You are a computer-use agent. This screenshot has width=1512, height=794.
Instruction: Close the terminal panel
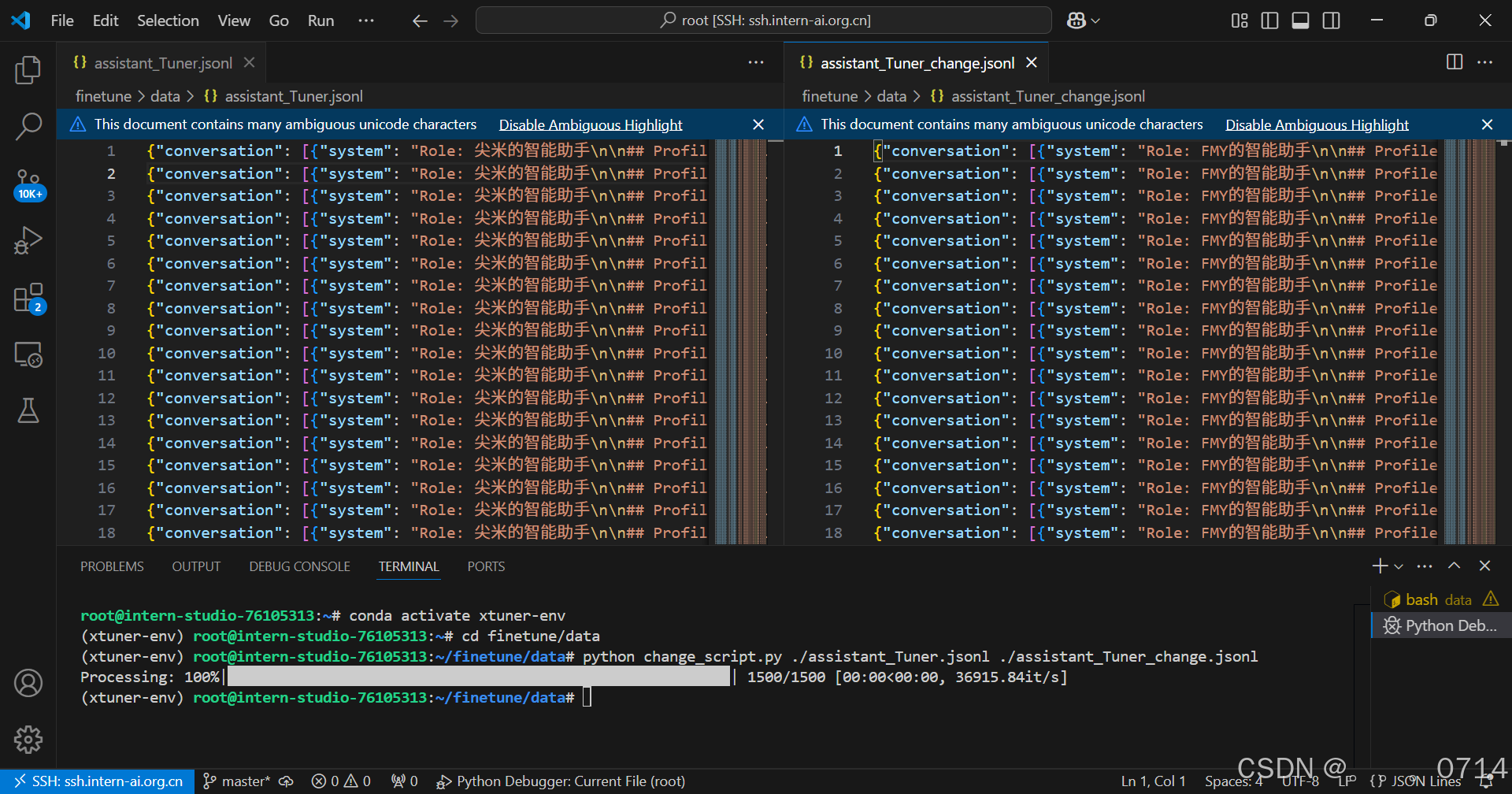click(x=1484, y=566)
